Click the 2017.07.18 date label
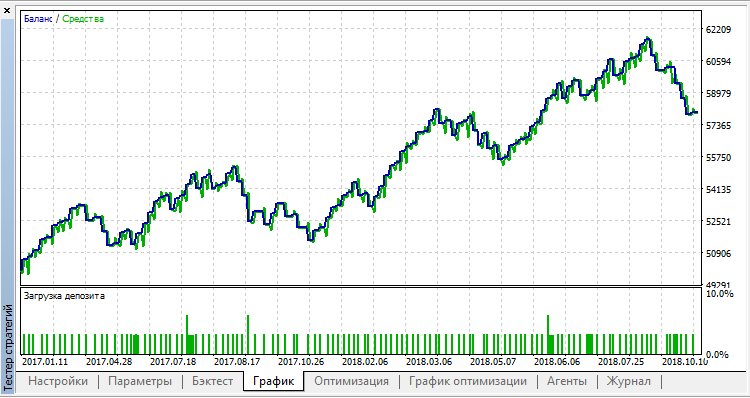The height and width of the screenshot is (398, 750). click(173, 361)
